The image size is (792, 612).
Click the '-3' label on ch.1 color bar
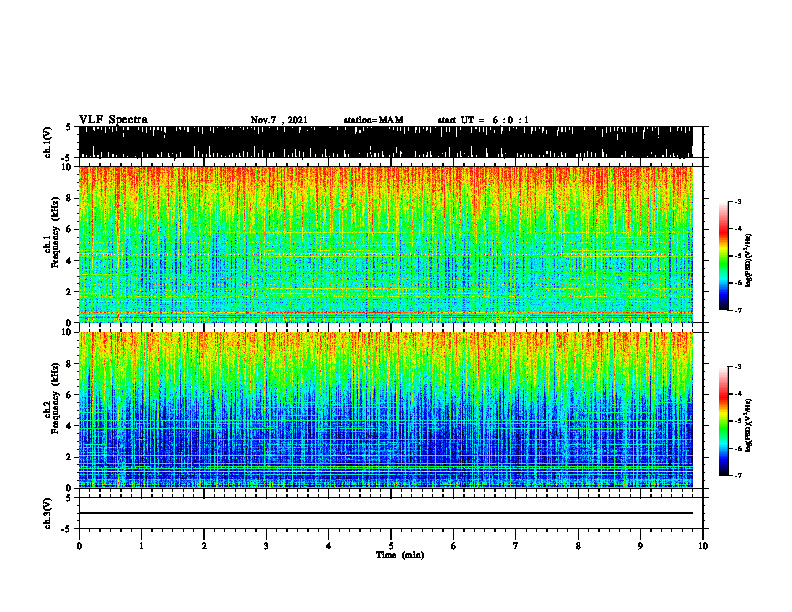[738, 202]
